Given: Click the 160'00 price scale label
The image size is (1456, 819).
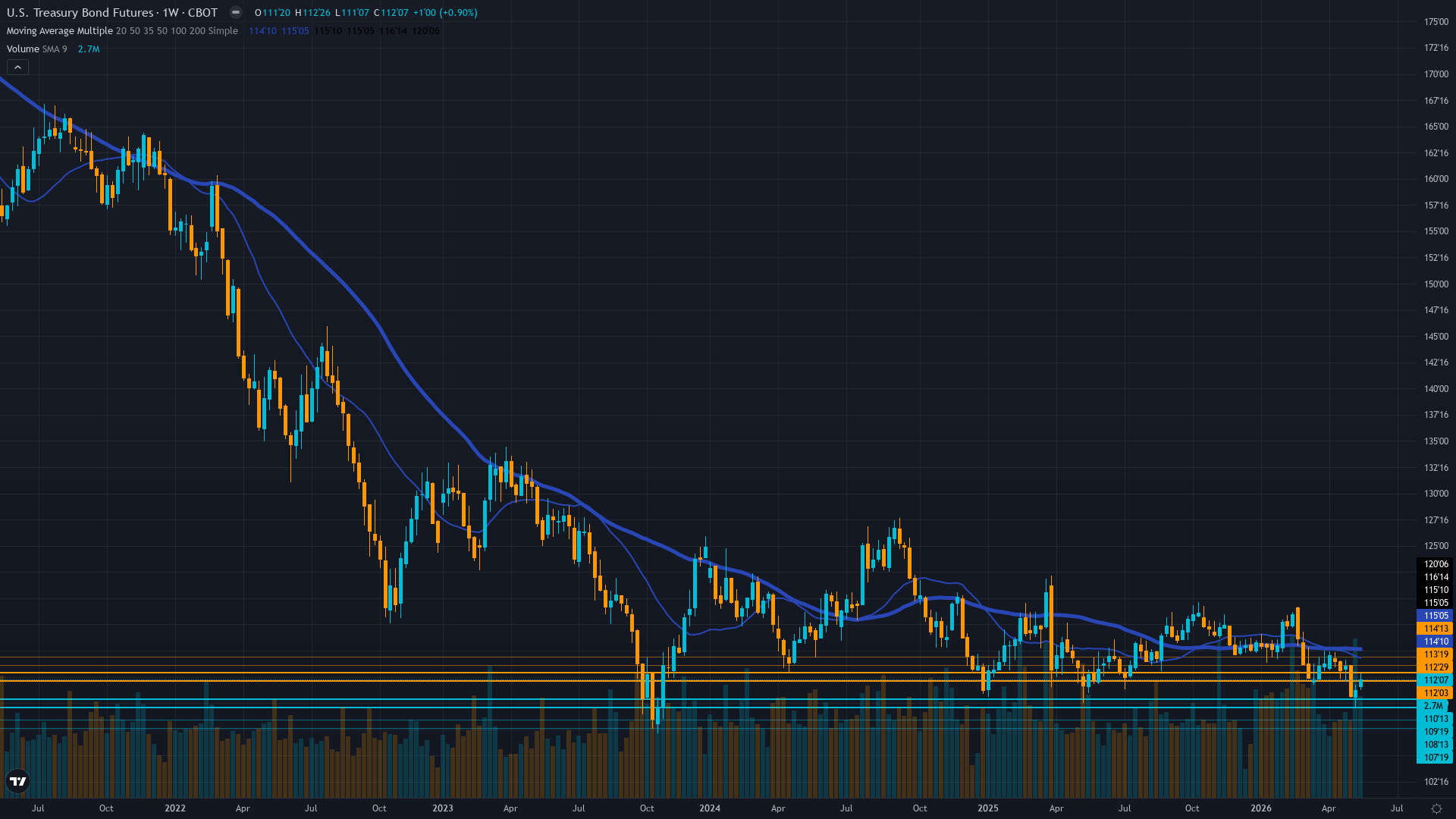Looking at the screenshot, I should click(x=1436, y=179).
